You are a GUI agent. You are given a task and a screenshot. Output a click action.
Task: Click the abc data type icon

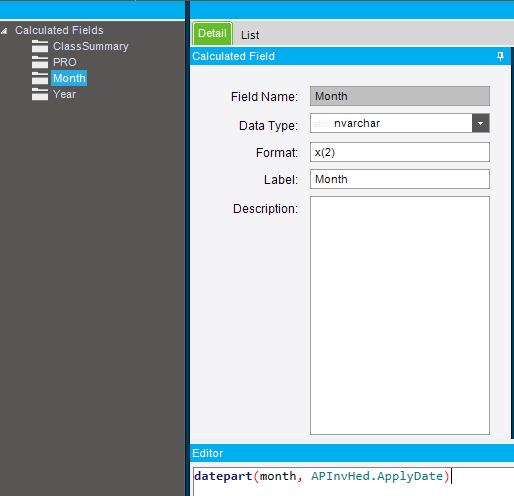[x=321, y=124]
